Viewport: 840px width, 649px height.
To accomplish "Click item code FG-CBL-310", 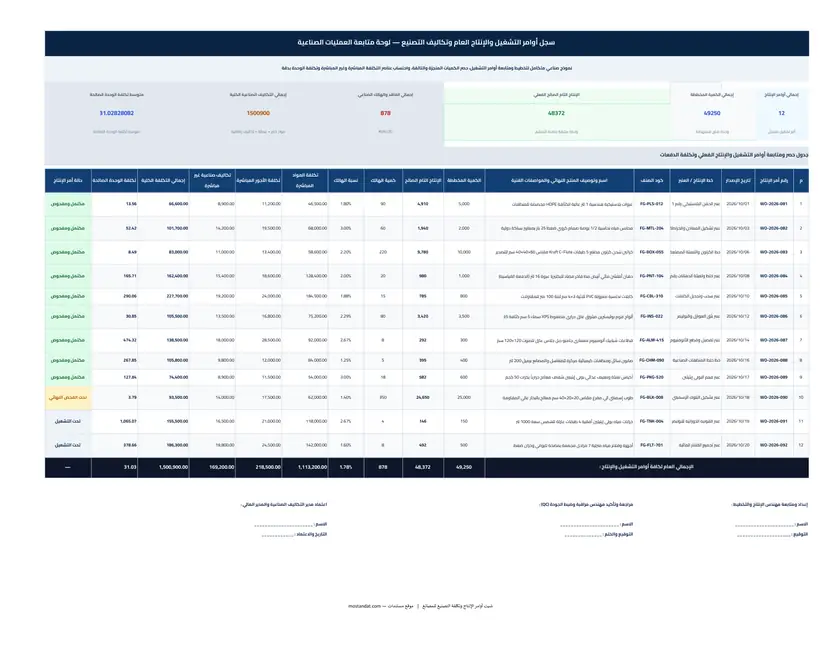I will click(x=651, y=296).
